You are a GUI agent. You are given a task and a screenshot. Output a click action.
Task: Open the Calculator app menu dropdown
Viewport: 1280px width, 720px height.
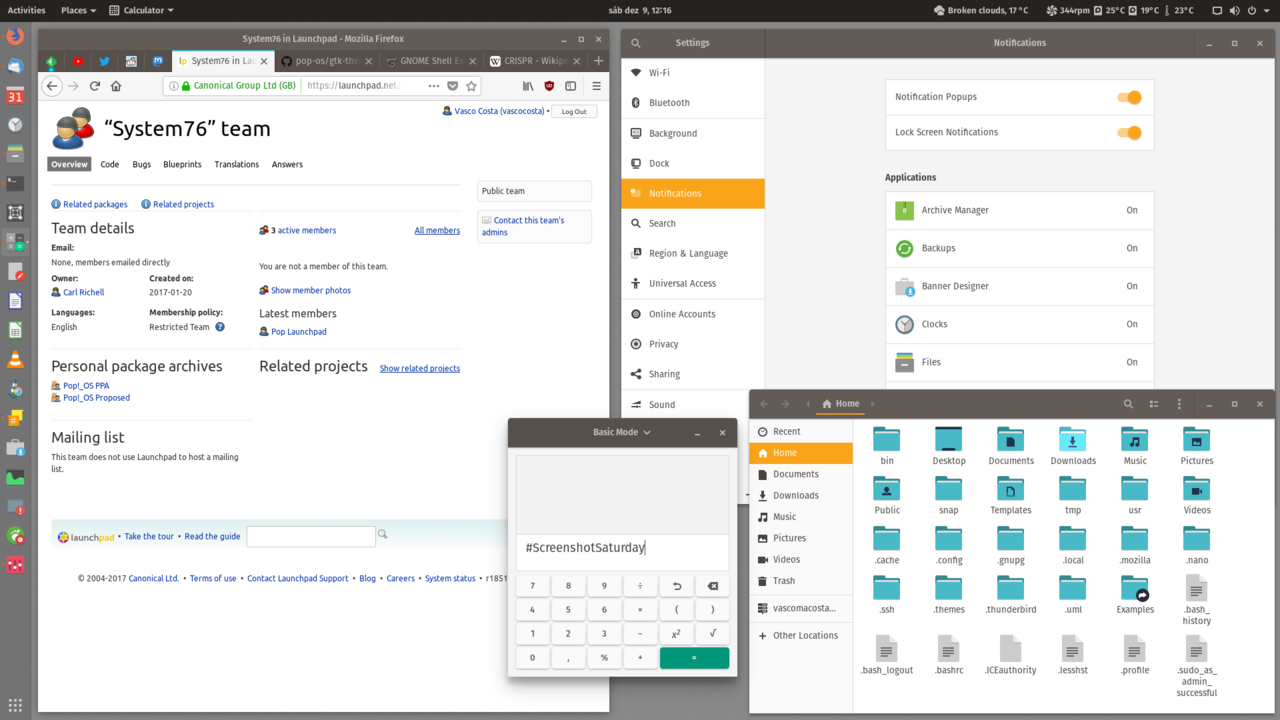pos(141,10)
